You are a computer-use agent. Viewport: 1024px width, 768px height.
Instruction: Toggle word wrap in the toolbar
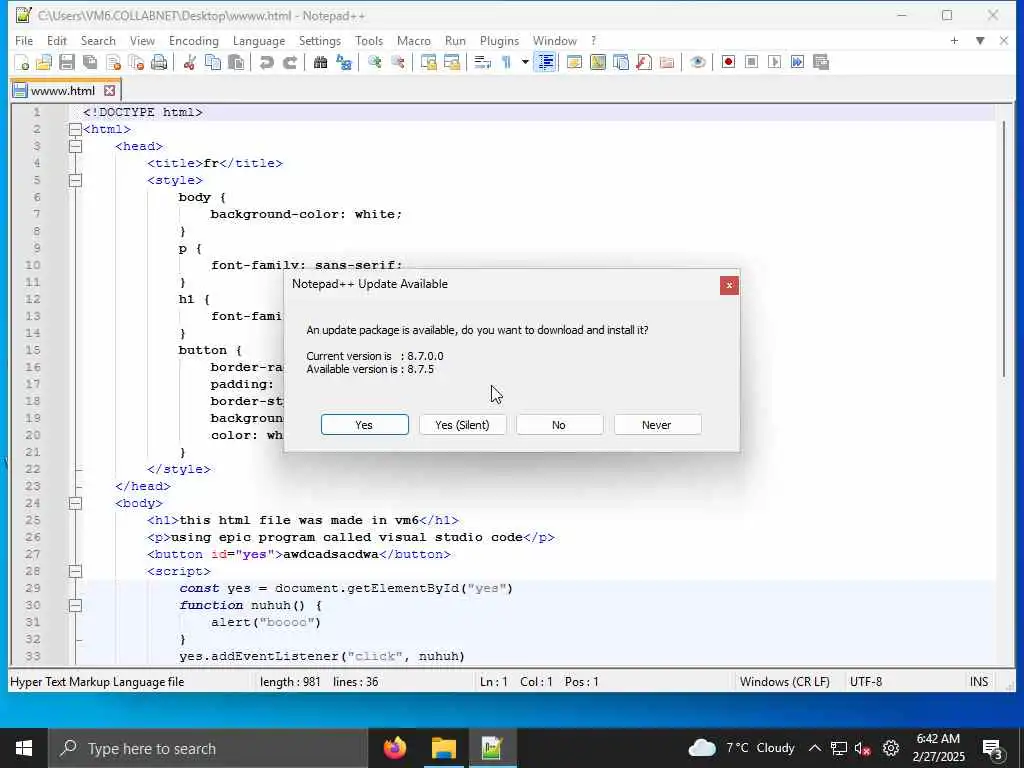483,63
